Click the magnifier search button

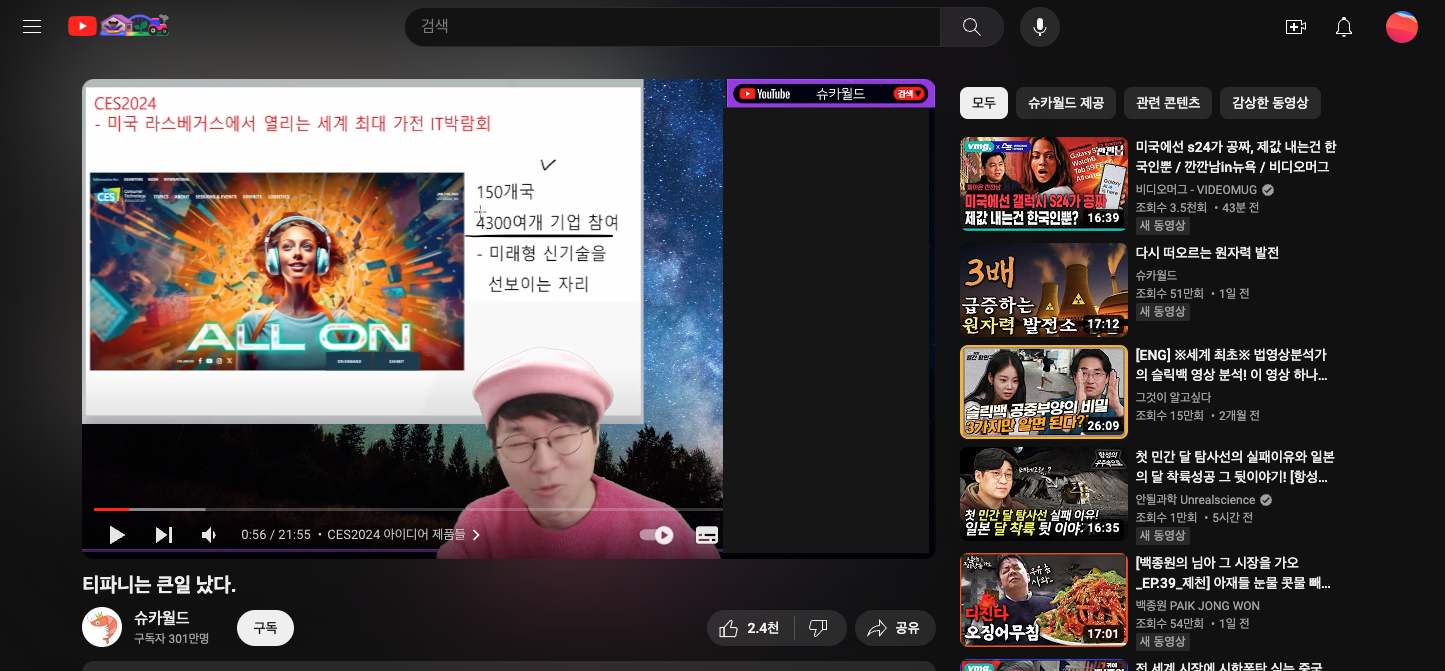tap(971, 27)
